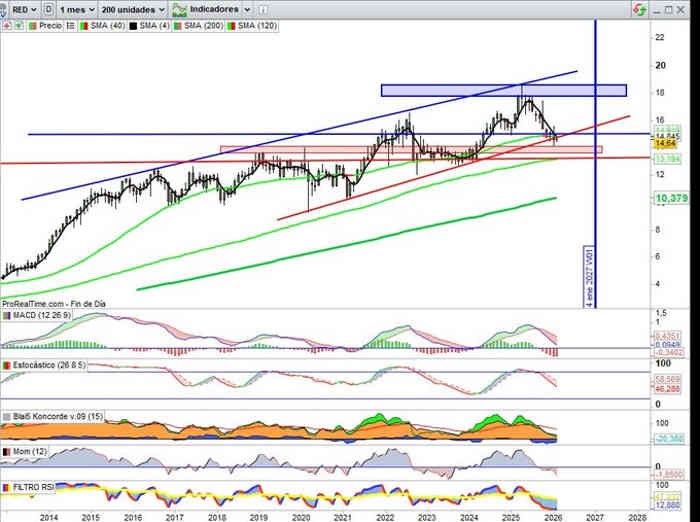
Task: Click the D timeframe icon in toolbar
Action: [x=48, y=8]
